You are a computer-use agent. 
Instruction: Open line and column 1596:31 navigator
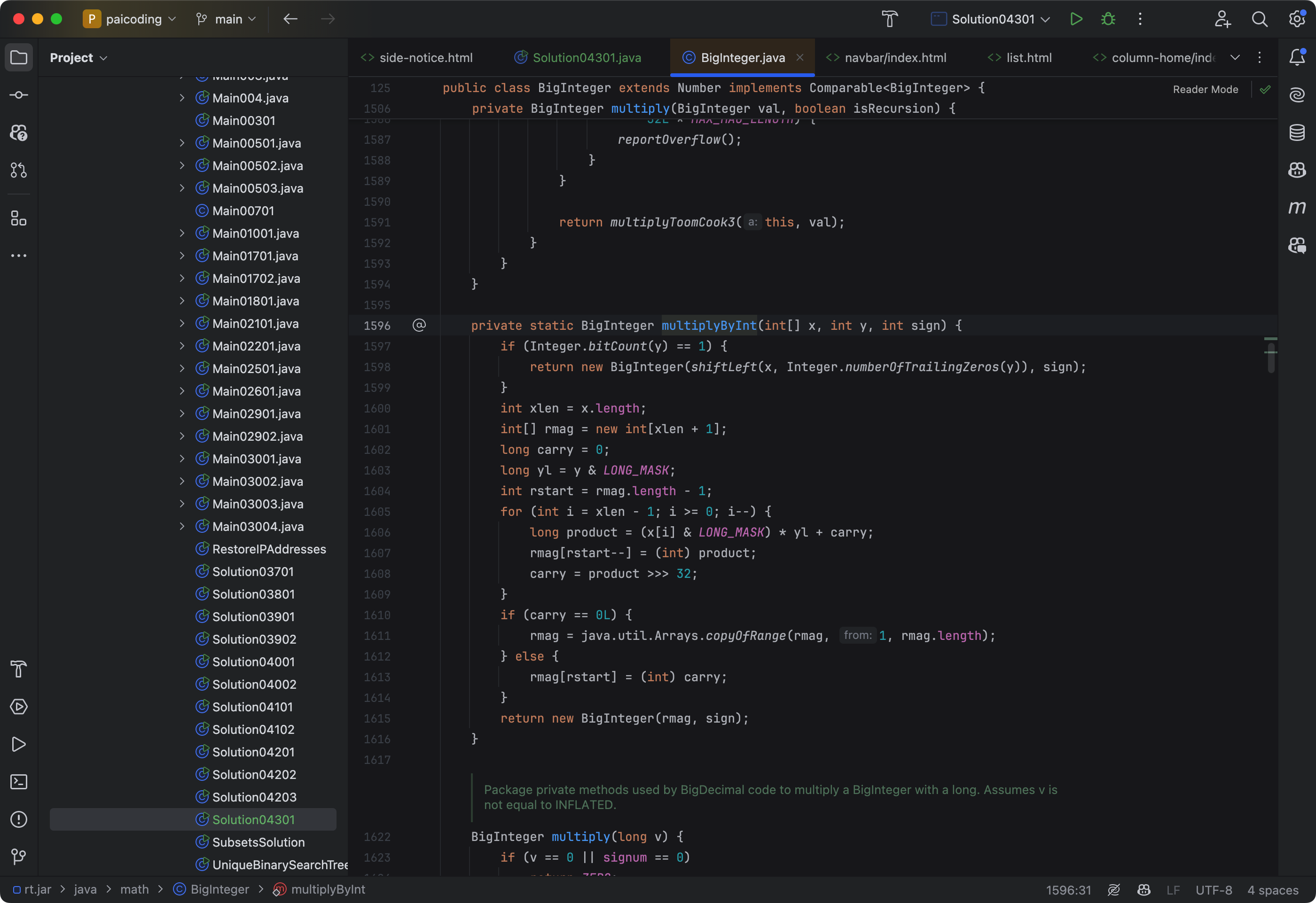pyautogui.click(x=1068, y=890)
